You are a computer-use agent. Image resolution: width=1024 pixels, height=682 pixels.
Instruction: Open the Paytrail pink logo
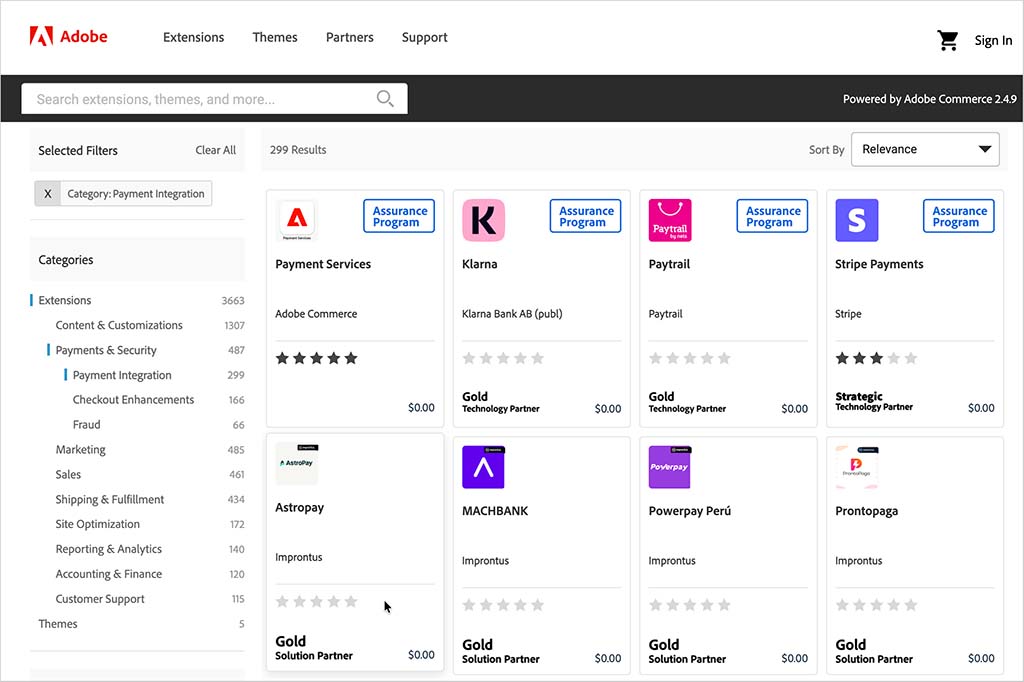pos(670,220)
